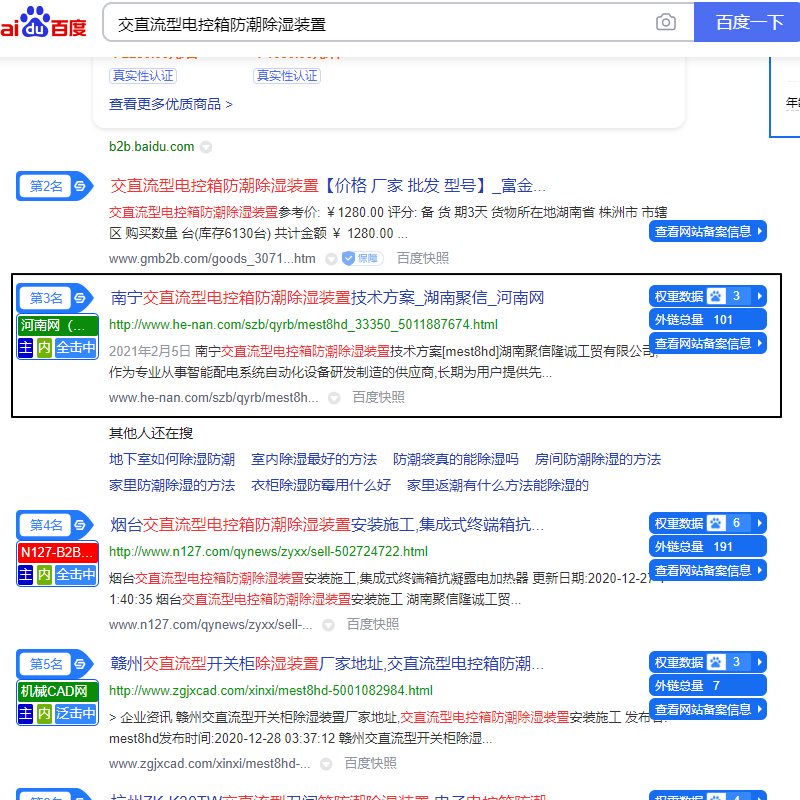Click the 全击中 tag under 河南网
The height and width of the screenshot is (800, 800).
(x=76, y=348)
